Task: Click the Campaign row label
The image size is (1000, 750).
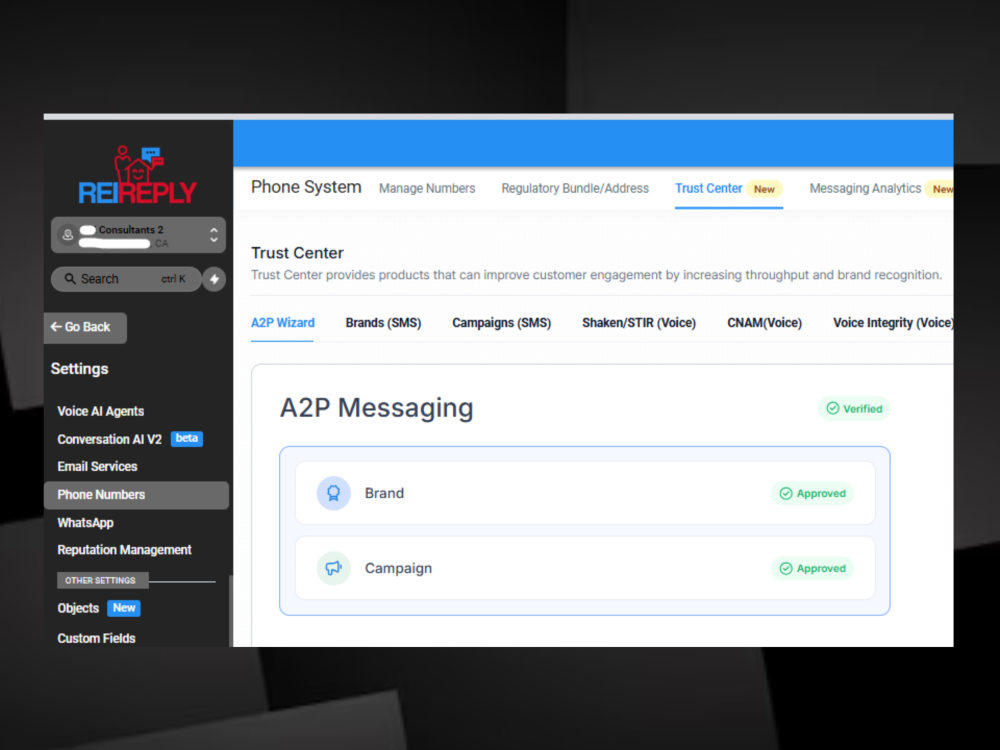Action: point(398,568)
